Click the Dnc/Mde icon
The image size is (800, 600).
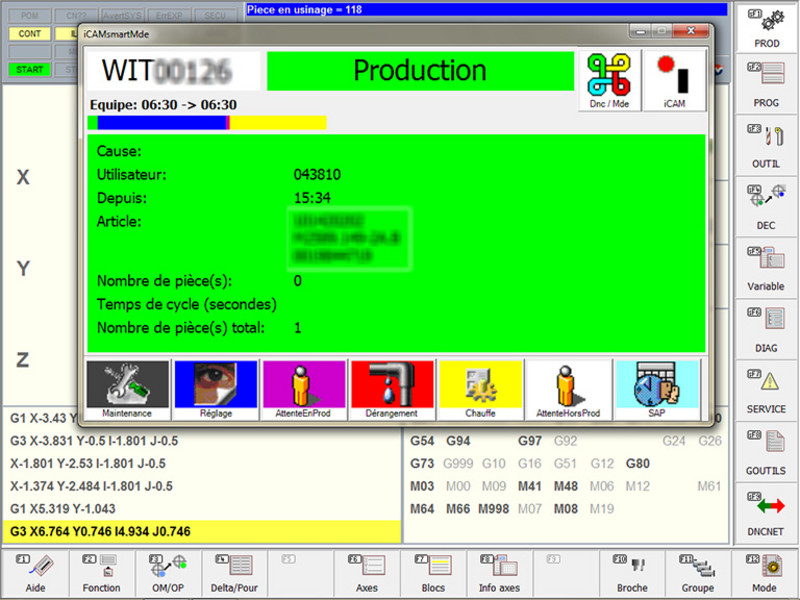coord(609,73)
